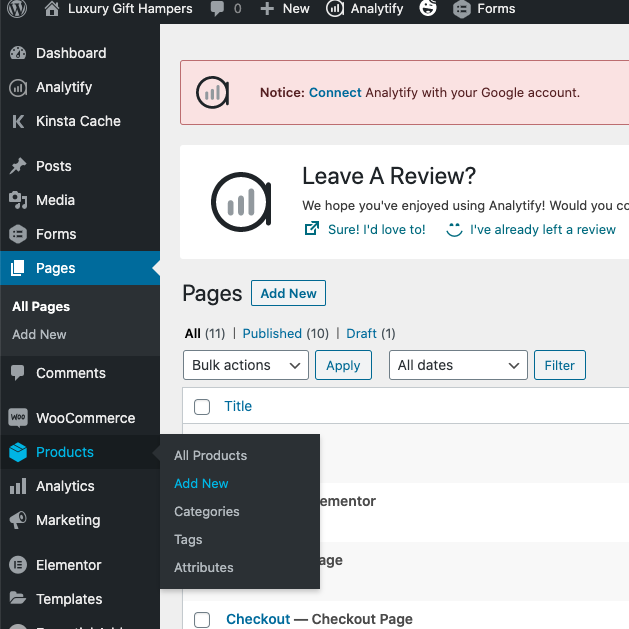
Task: Show All pages filter
Action: point(193,333)
